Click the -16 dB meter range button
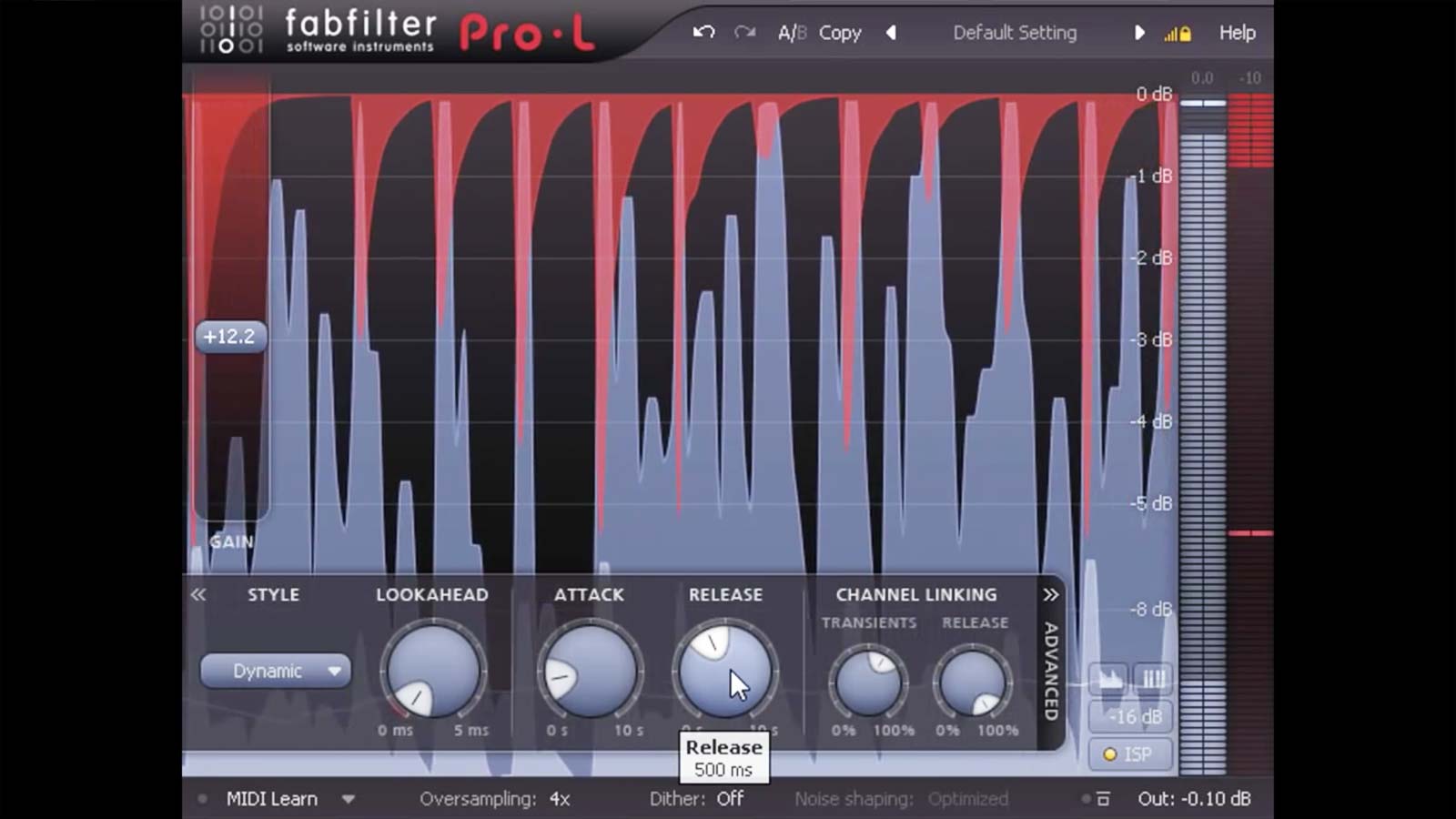This screenshot has height=819, width=1456. click(x=1130, y=716)
